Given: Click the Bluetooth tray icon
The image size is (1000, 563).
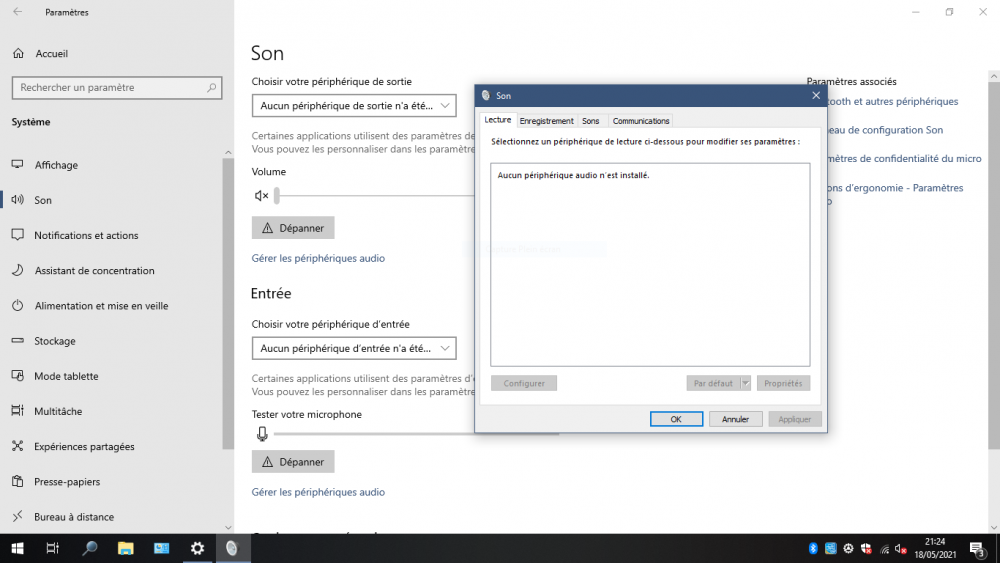Looking at the screenshot, I should click(813, 549).
